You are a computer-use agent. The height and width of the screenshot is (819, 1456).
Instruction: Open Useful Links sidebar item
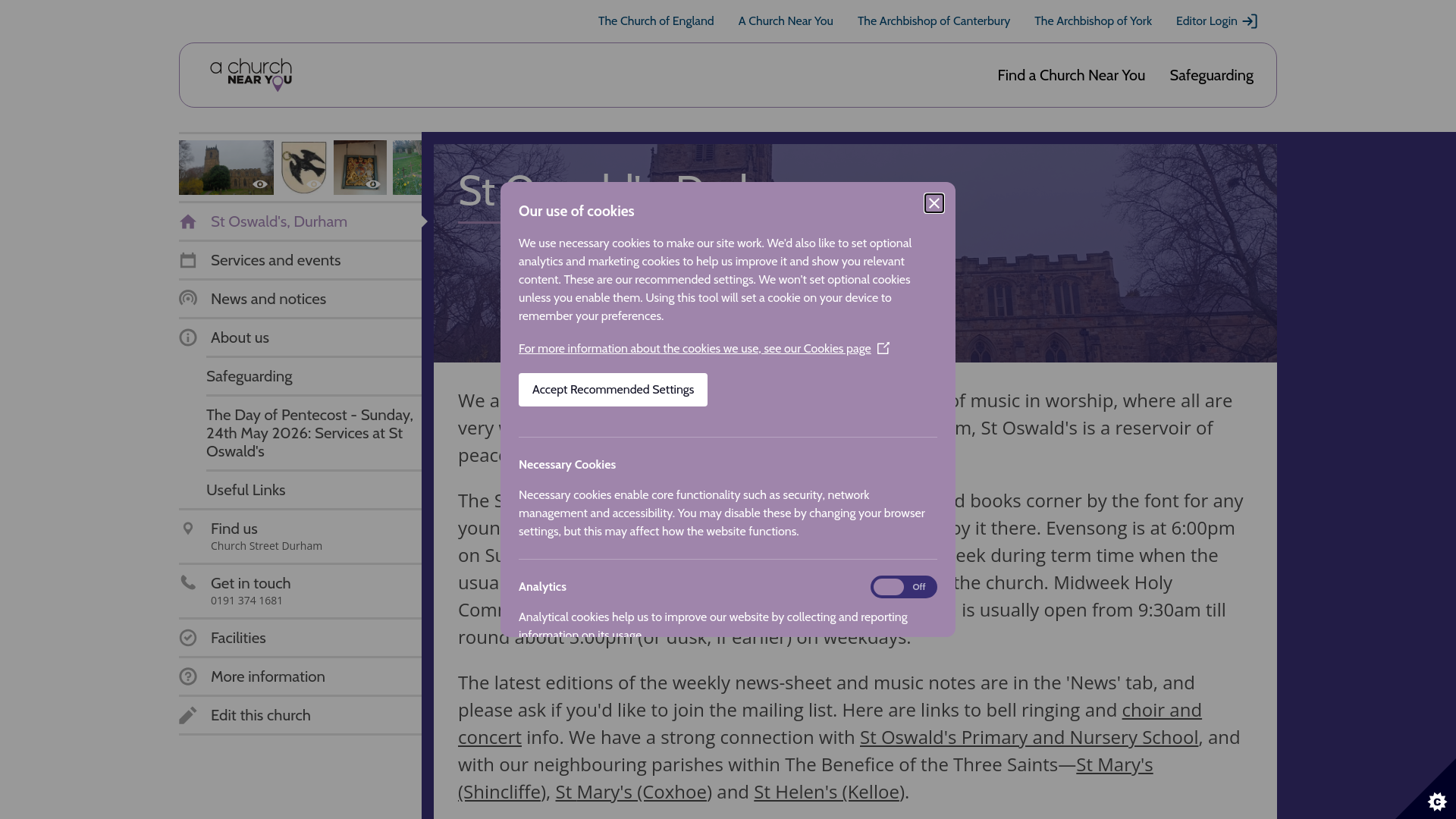(x=314, y=491)
